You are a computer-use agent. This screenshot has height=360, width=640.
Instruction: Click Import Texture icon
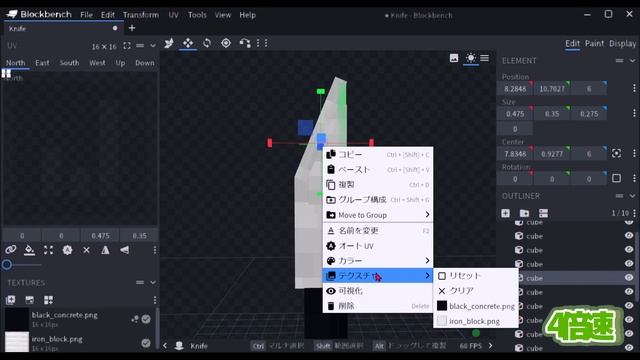11,300
